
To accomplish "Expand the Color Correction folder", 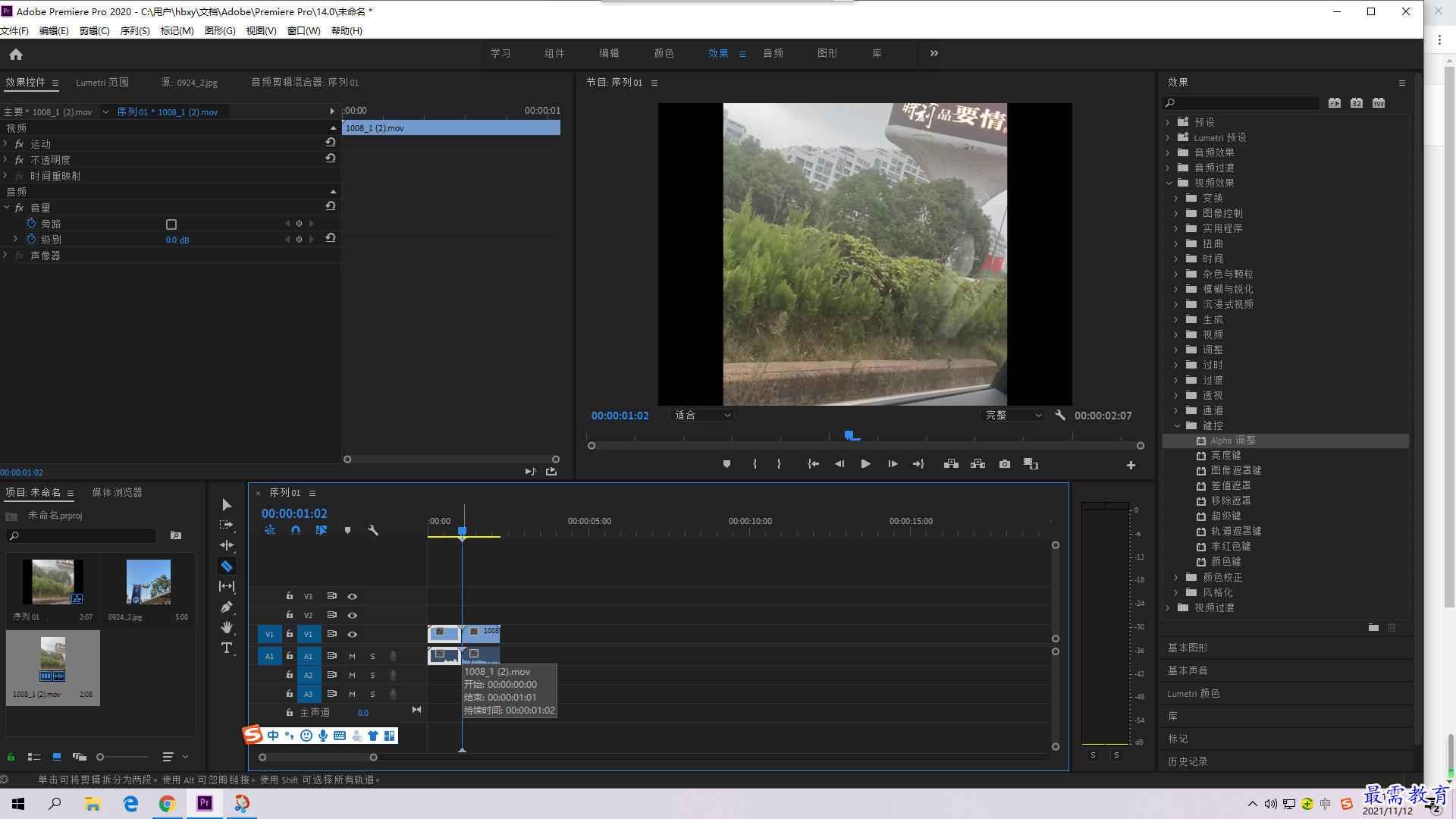I will 1177,577.
